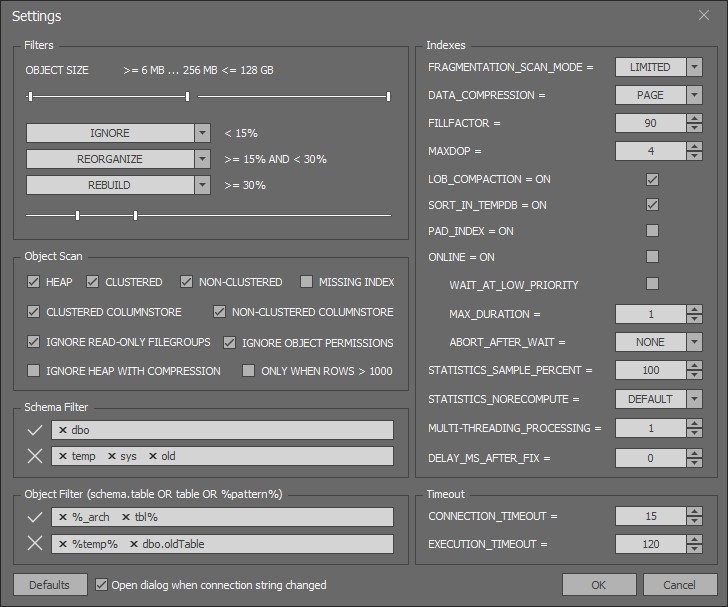728x607 pixels.
Task: Remove the temp tag from excluded schemas
Action: 63,457
